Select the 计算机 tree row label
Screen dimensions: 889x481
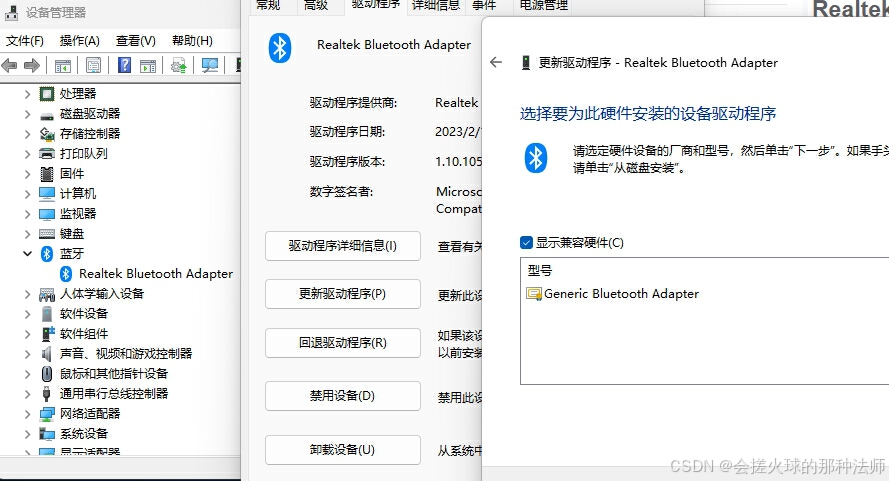(78, 194)
